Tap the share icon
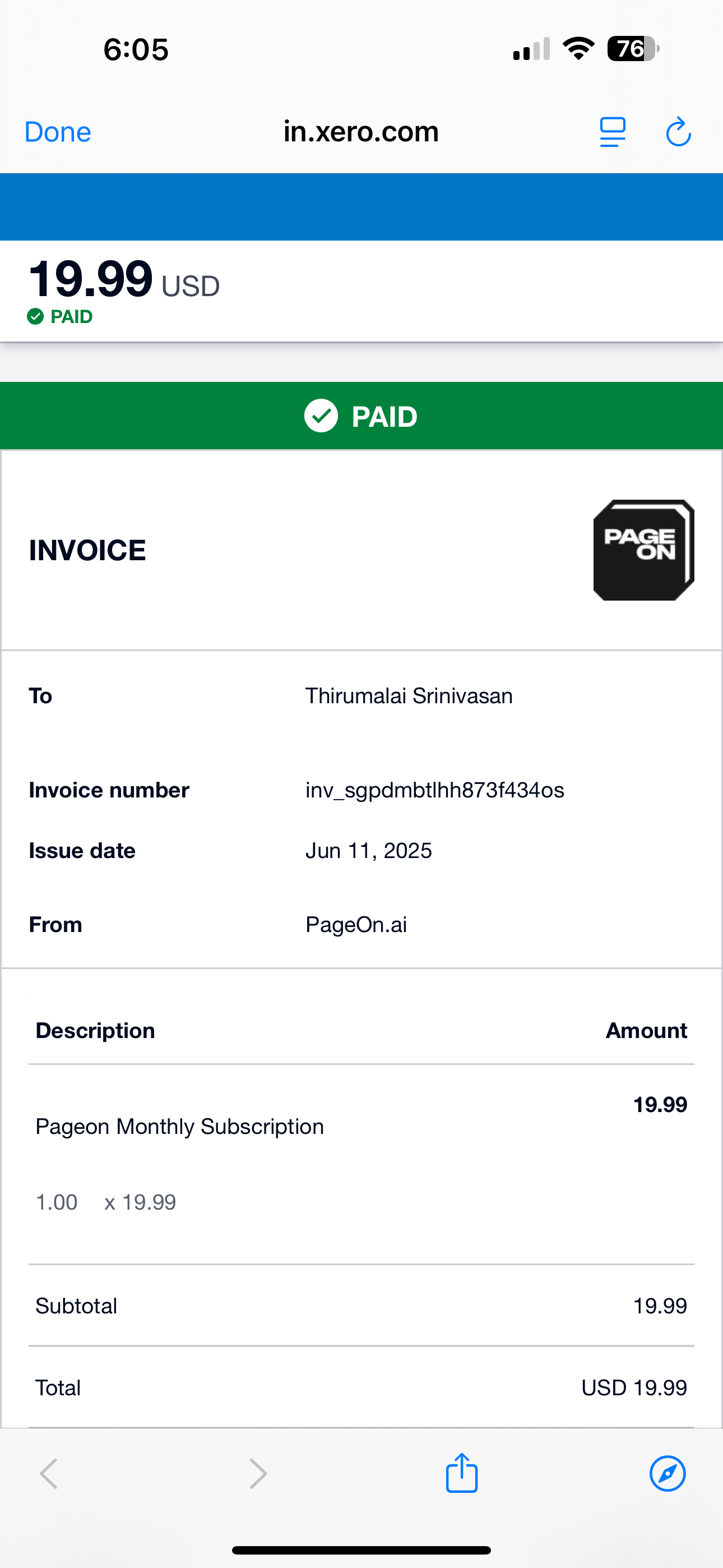 pyautogui.click(x=461, y=1473)
